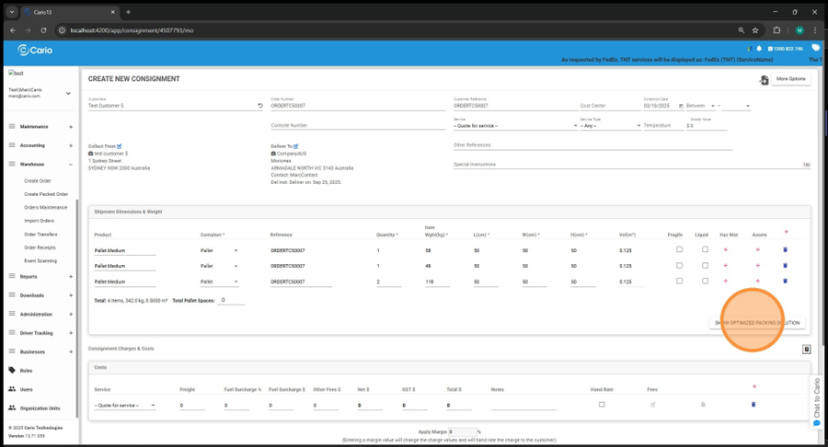
Task: Delete the cost row with trash icon
Action: [753, 405]
